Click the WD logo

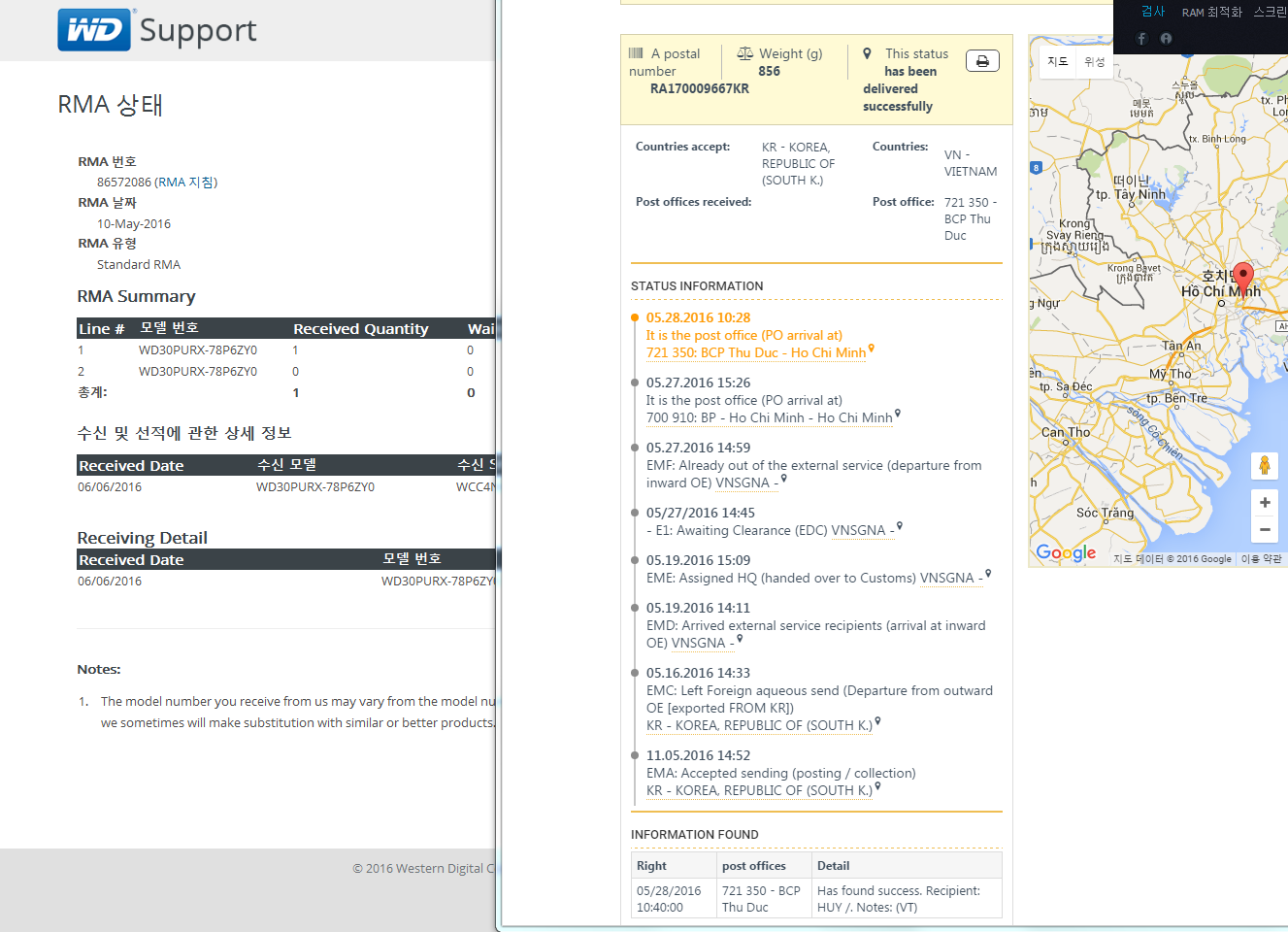point(94,30)
